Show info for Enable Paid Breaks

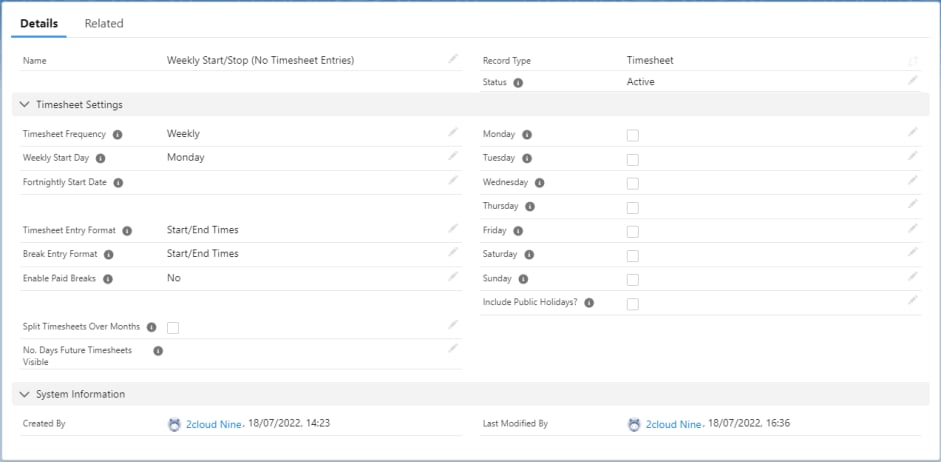pos(107,279)
